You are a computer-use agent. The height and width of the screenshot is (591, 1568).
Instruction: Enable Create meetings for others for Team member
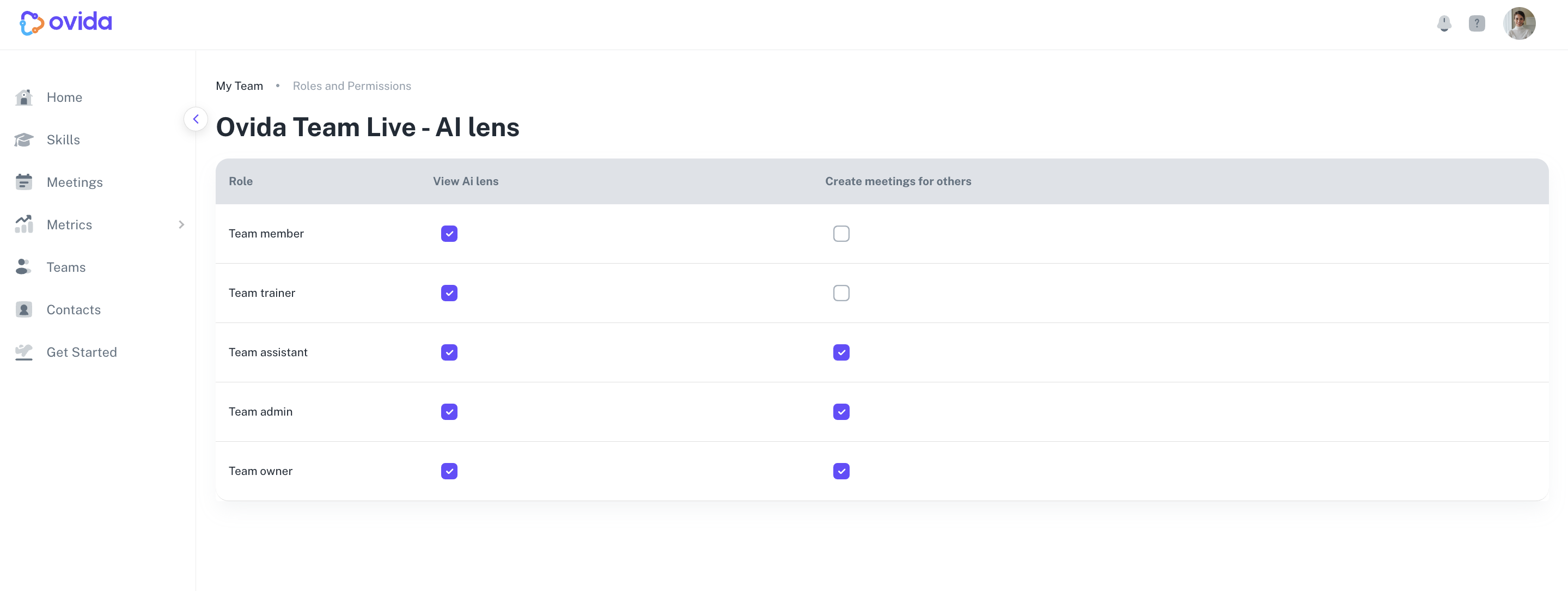pyautogui.click(x=841, y=234)
